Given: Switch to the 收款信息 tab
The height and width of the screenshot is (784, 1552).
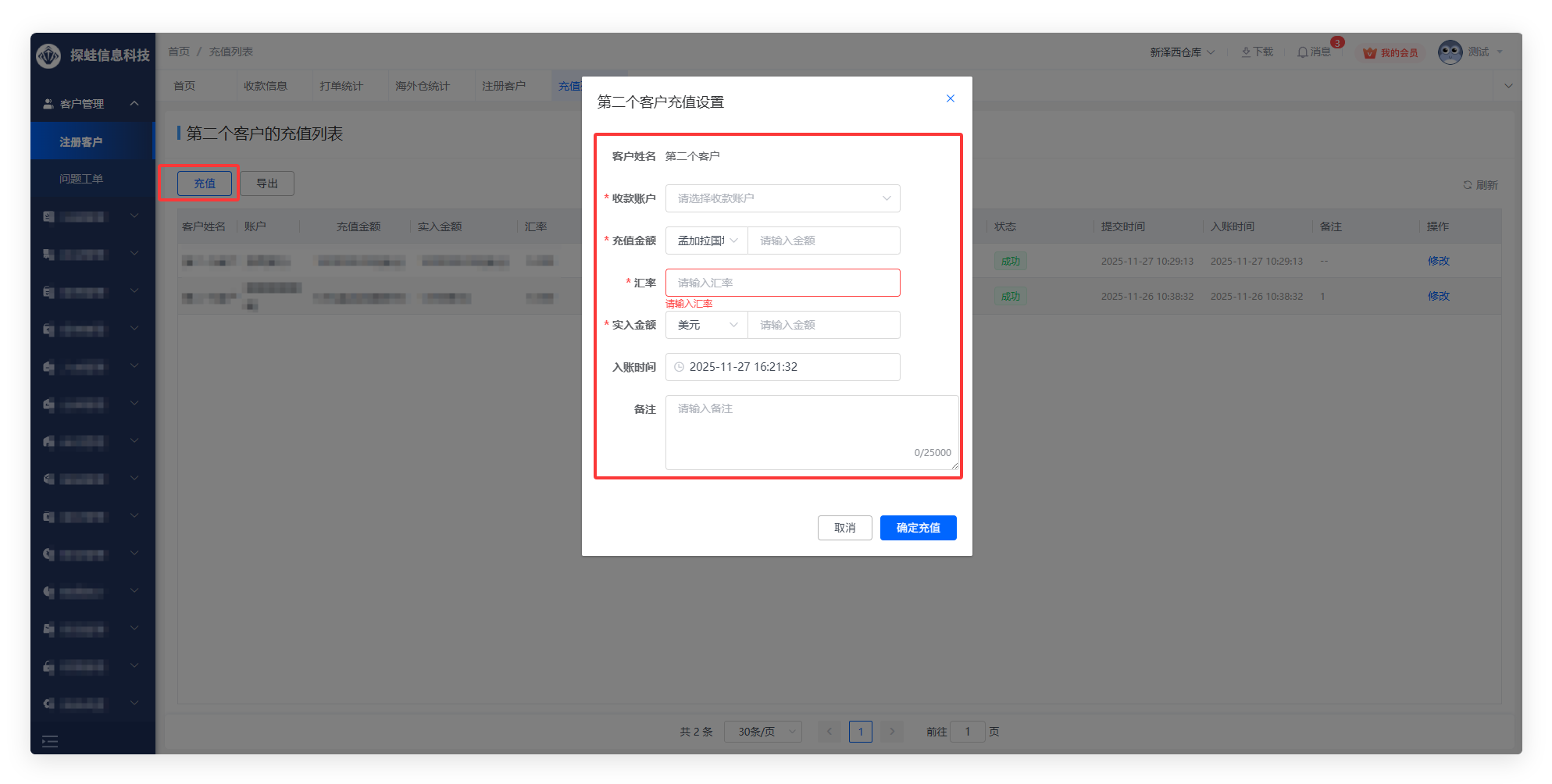Looking at the screenshot, I should [x=266, y=86].
